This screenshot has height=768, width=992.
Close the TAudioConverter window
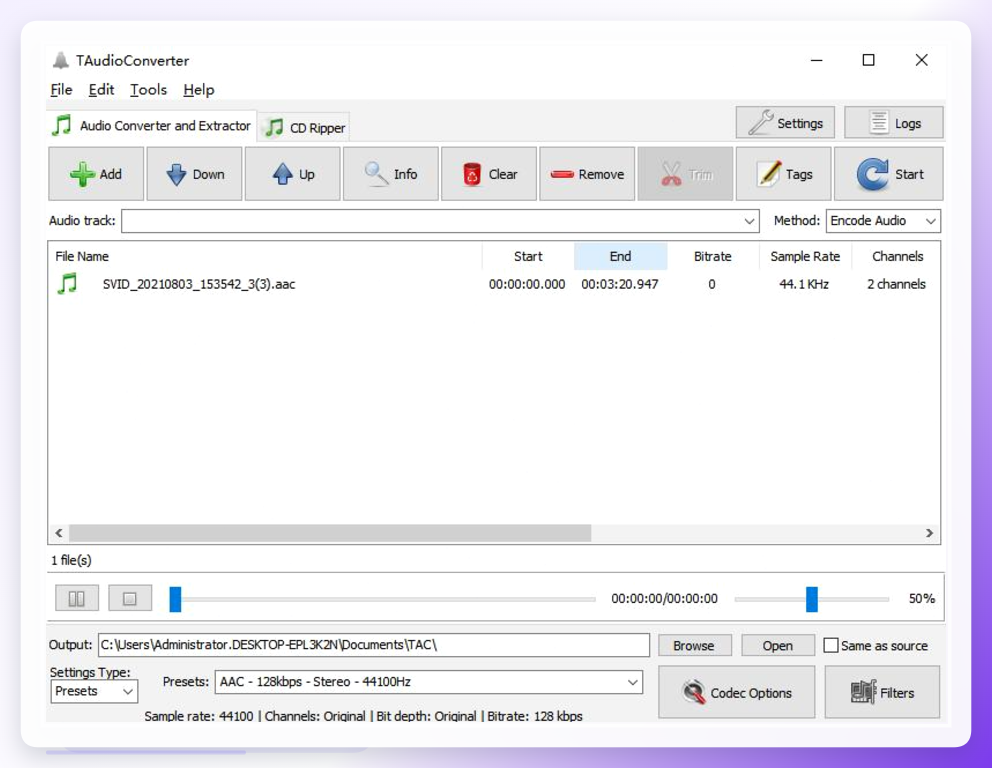point(922,60)
